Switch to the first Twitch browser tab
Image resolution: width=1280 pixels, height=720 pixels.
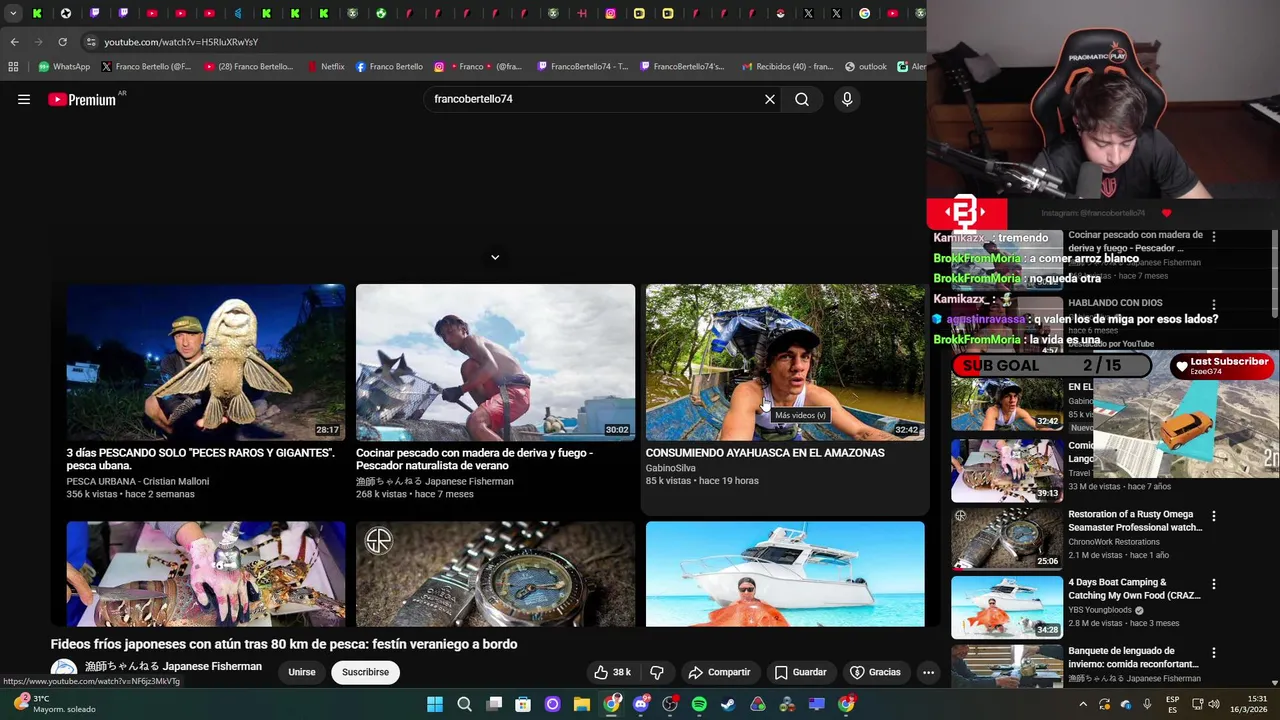pyautogui.click(x=95, y=13)
